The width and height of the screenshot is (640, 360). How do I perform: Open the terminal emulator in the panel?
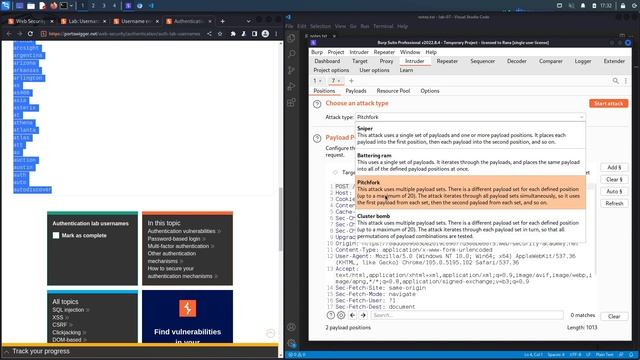click(64, 6)
